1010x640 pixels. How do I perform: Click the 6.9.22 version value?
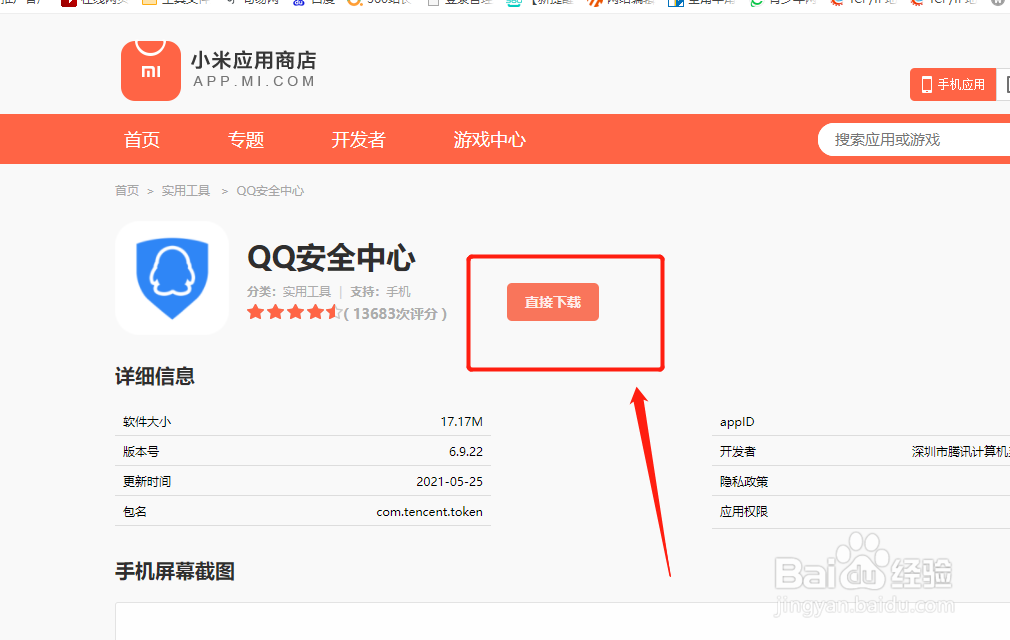(x=466, y=451)
